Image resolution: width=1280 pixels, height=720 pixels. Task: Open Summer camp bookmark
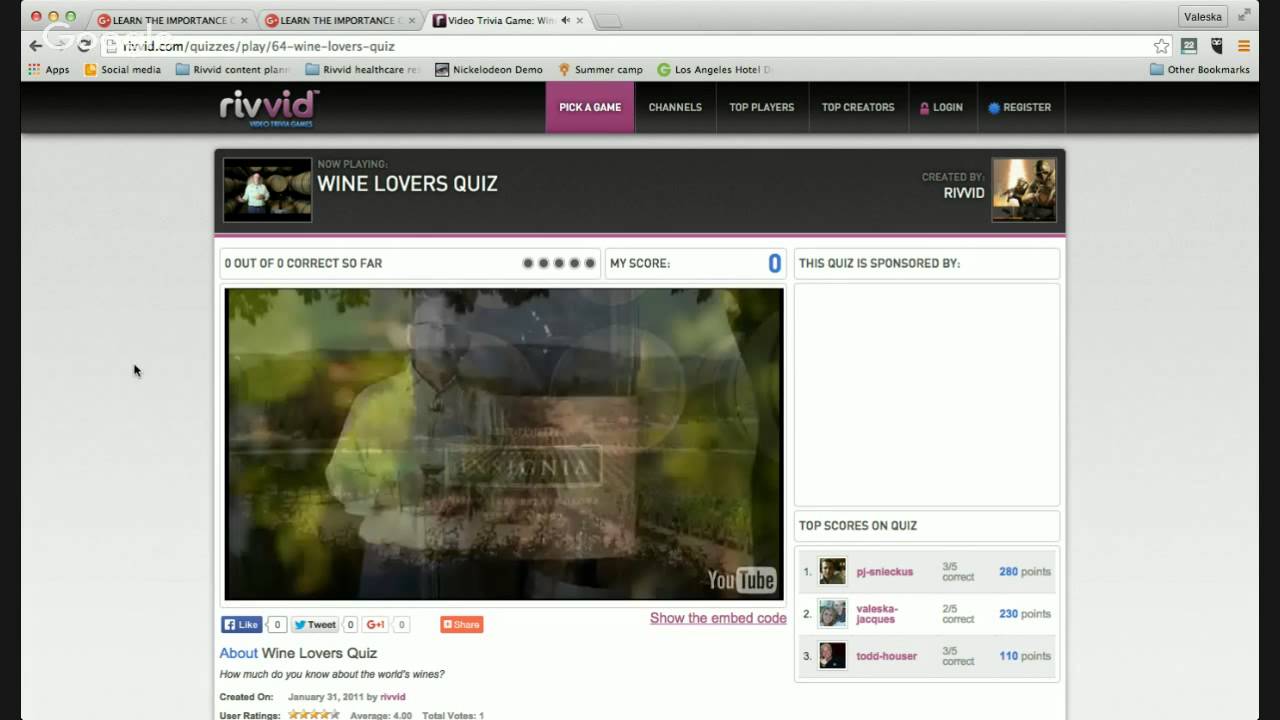click(x=600, y=70)
